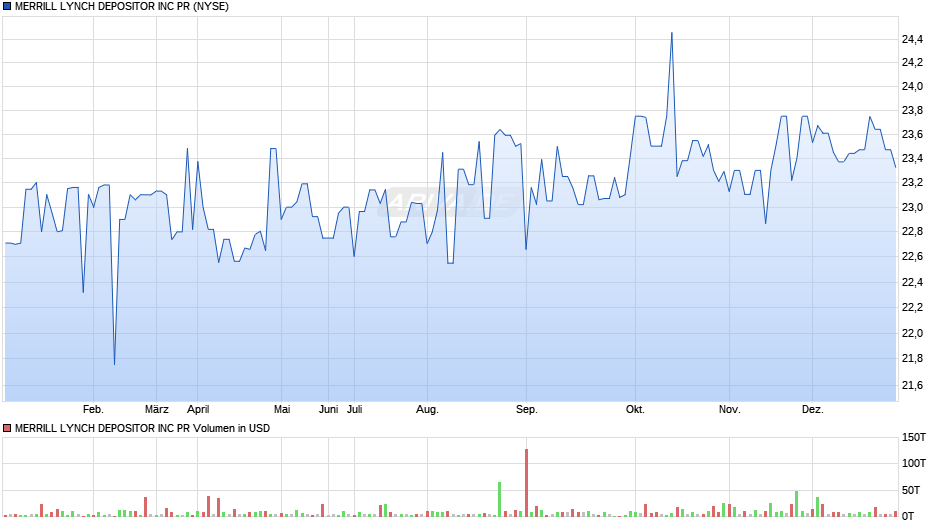Click the 'April' month label on the x-axis
Image resolution: width=940 pixels, height=526 pixels.
[x=198, y=410]
